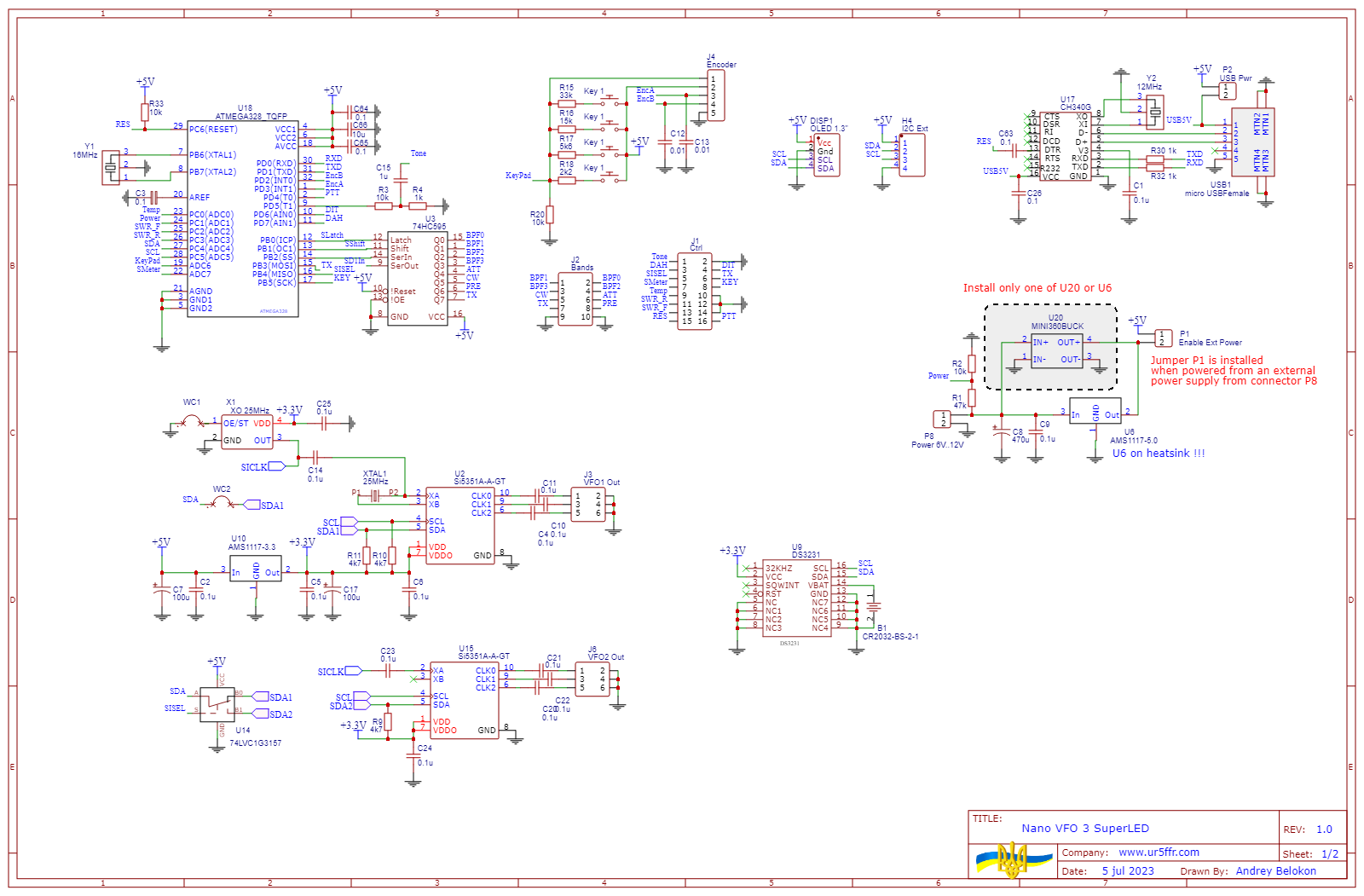Select the '5 jul 2023' date field

point(1128,870)
